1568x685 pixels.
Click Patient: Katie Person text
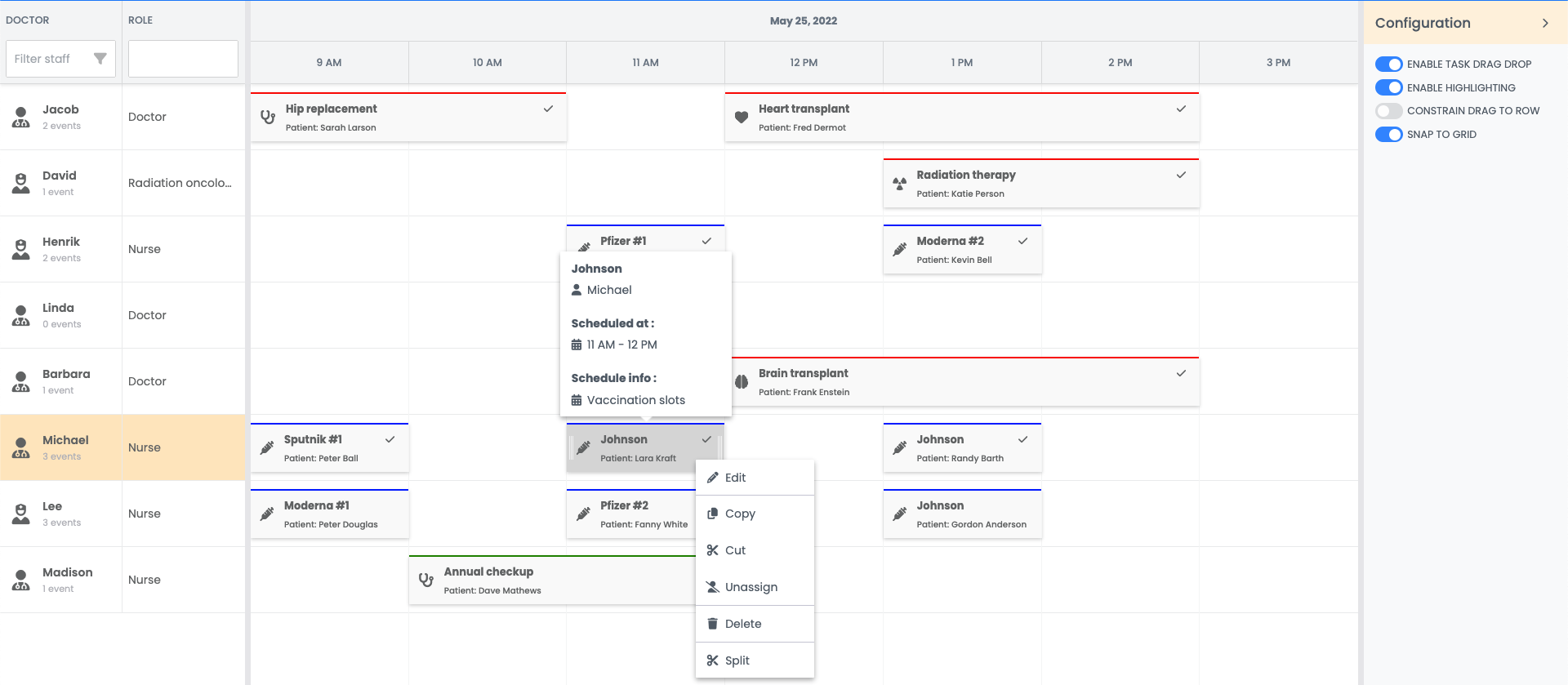tap(960, 194)
